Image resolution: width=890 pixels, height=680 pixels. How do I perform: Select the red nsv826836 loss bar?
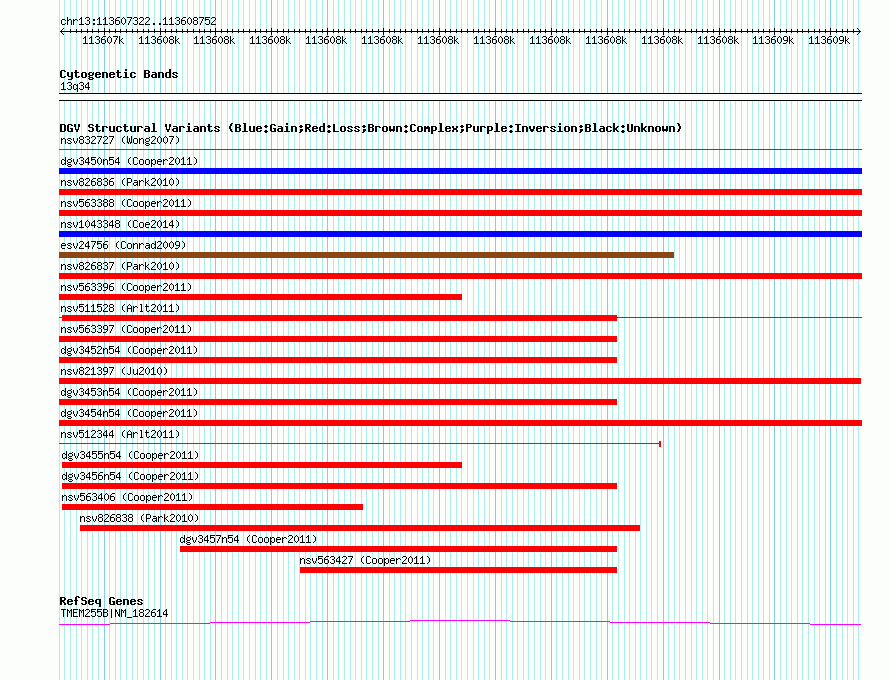tap(460, 192)
